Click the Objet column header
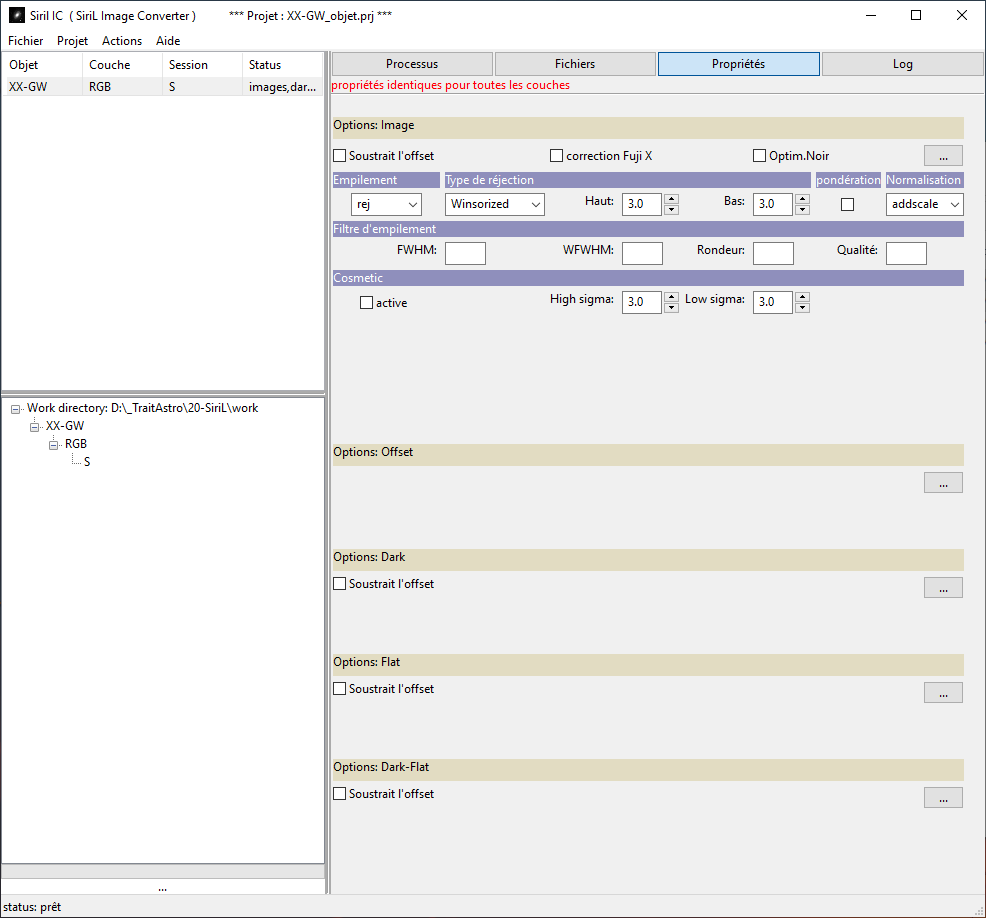Viewport: 986px width, 918px height. 42,65
